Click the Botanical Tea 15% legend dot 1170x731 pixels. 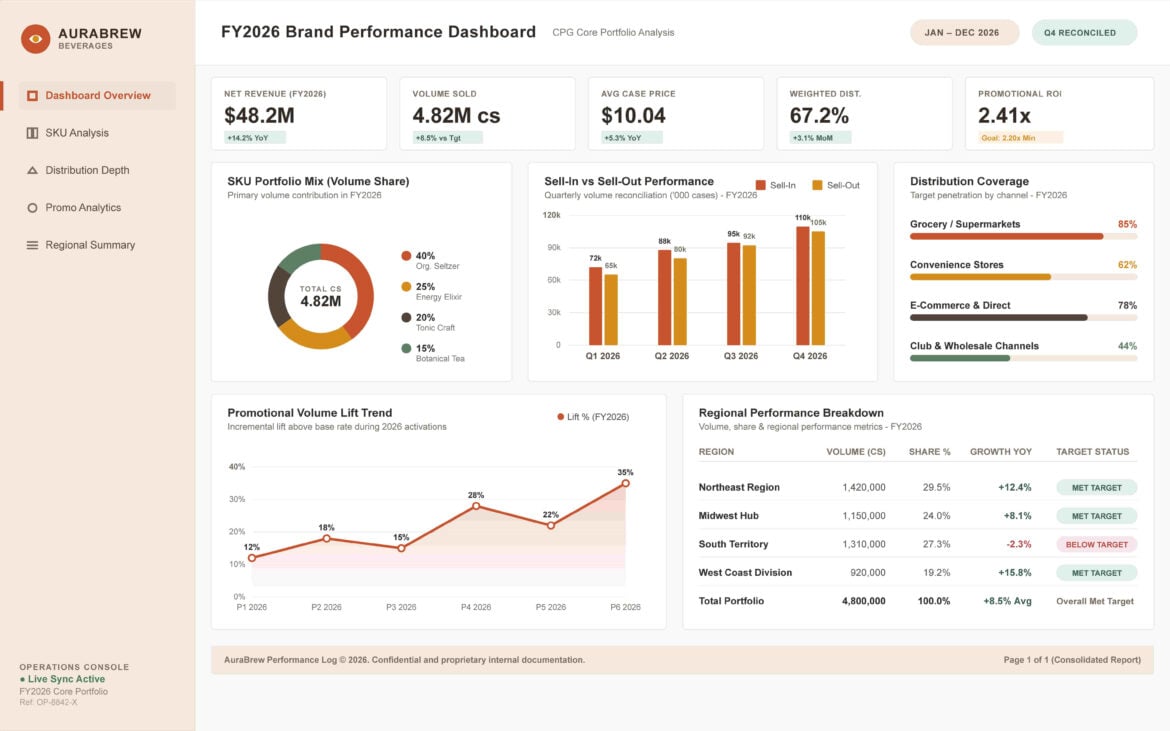[x=406, y=348]
